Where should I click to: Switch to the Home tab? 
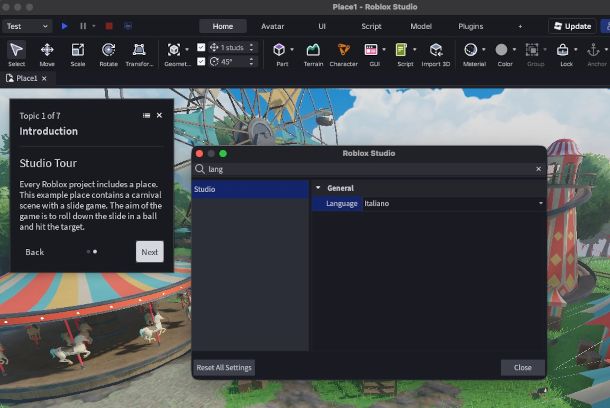(x=223, y=26)
